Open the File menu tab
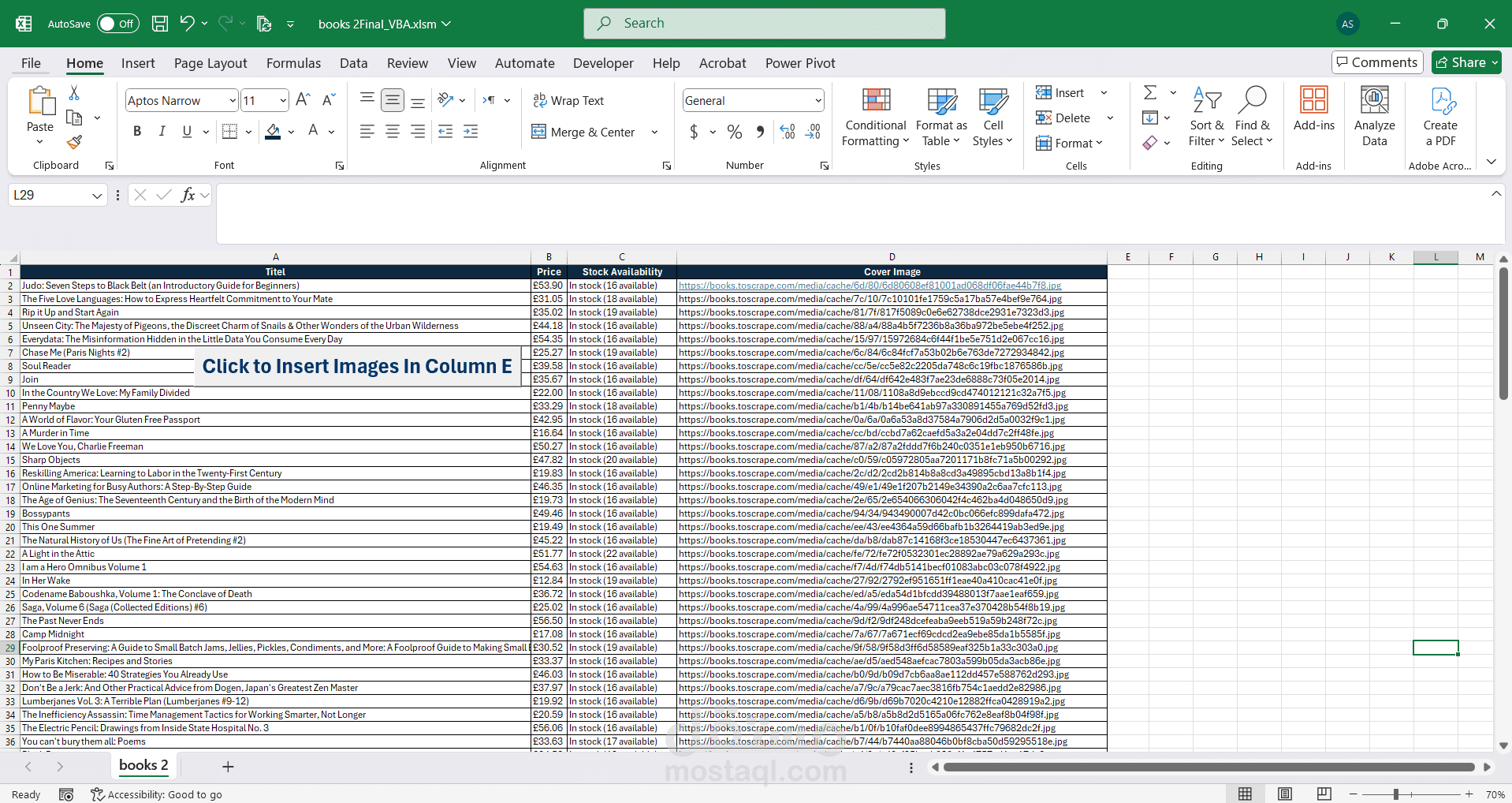The height and width of the screenshot is (803, 1512). [x=31, y=63]
